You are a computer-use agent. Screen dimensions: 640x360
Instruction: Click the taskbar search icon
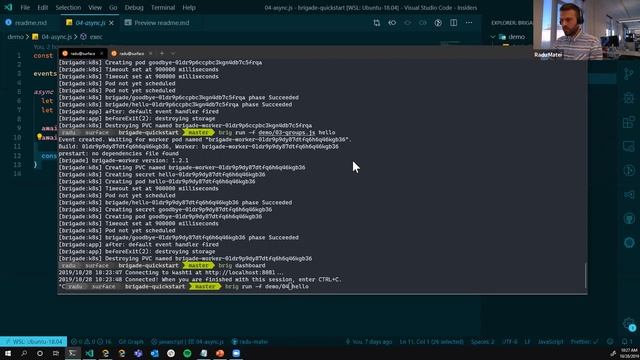[24, 353]
